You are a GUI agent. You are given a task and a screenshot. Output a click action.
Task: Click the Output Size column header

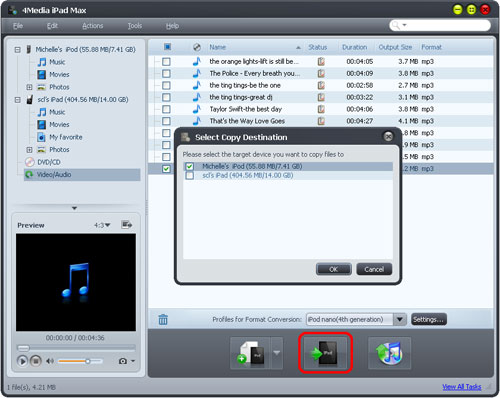(x=395, y=47)
